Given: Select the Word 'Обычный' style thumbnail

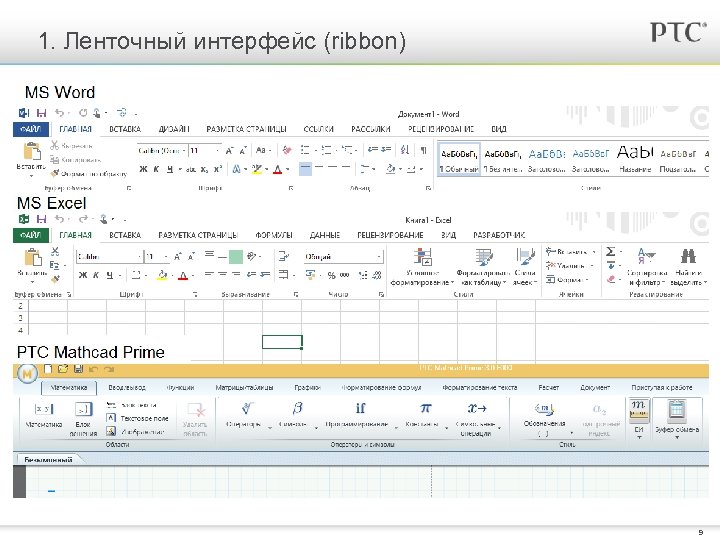Looking at the screenshot, I should point(459,159).
